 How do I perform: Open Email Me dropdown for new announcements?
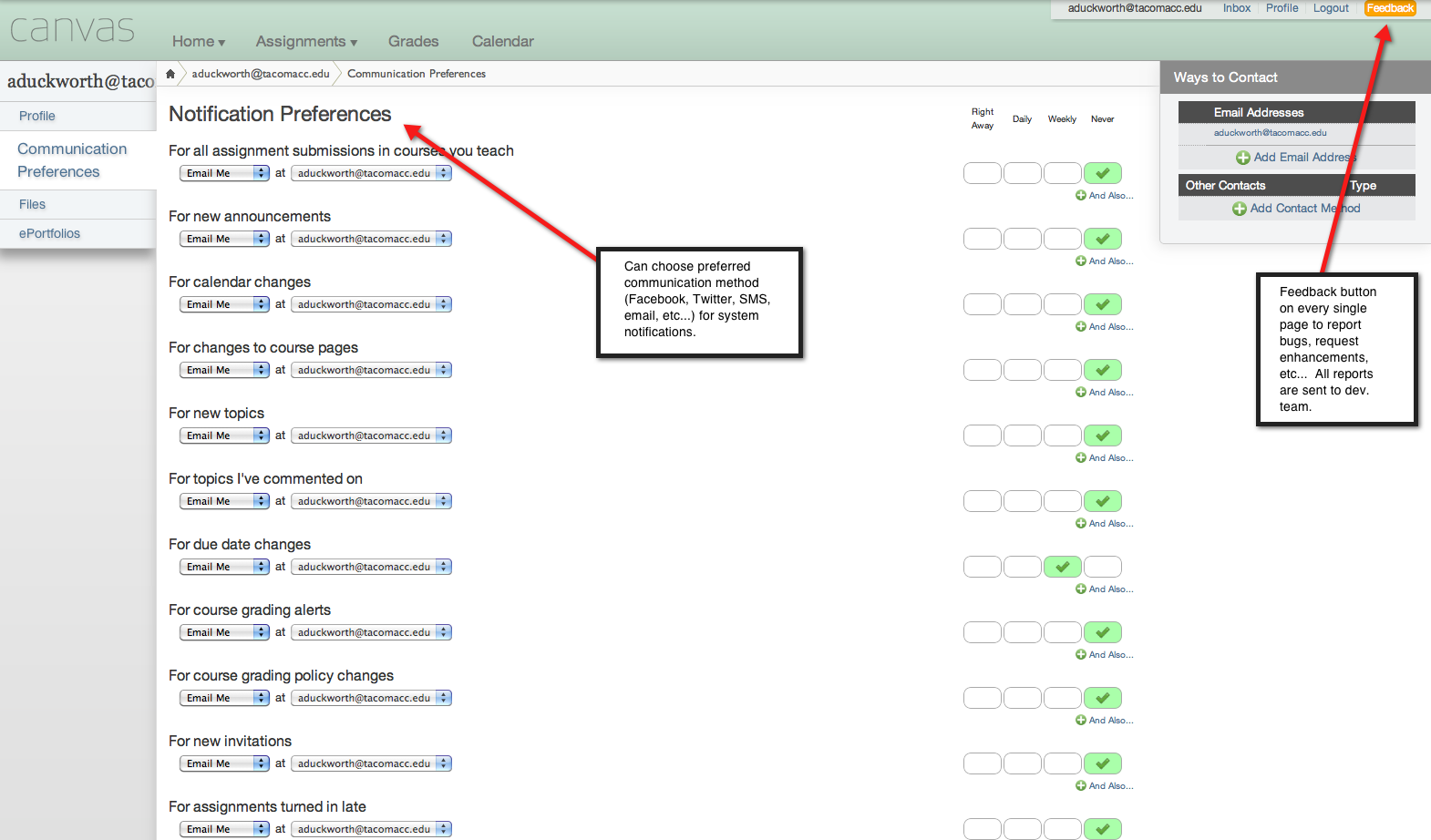pyautogui.click(x=225, y=239)
